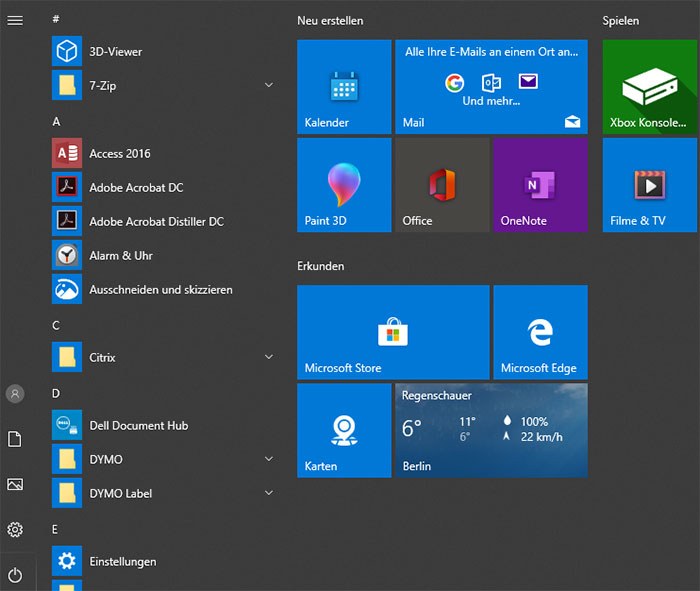Open Access 2016
Image resolution: width=700 pixels, height=591 pixels.
163,153
